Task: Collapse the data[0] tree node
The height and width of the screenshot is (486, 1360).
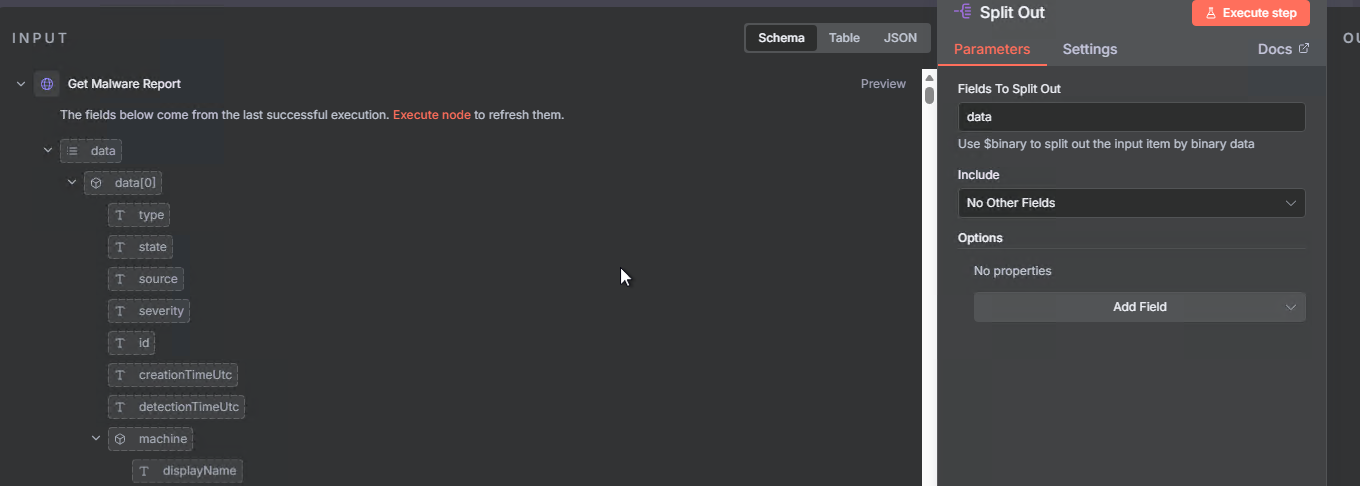Action: (x=72, y=183)
